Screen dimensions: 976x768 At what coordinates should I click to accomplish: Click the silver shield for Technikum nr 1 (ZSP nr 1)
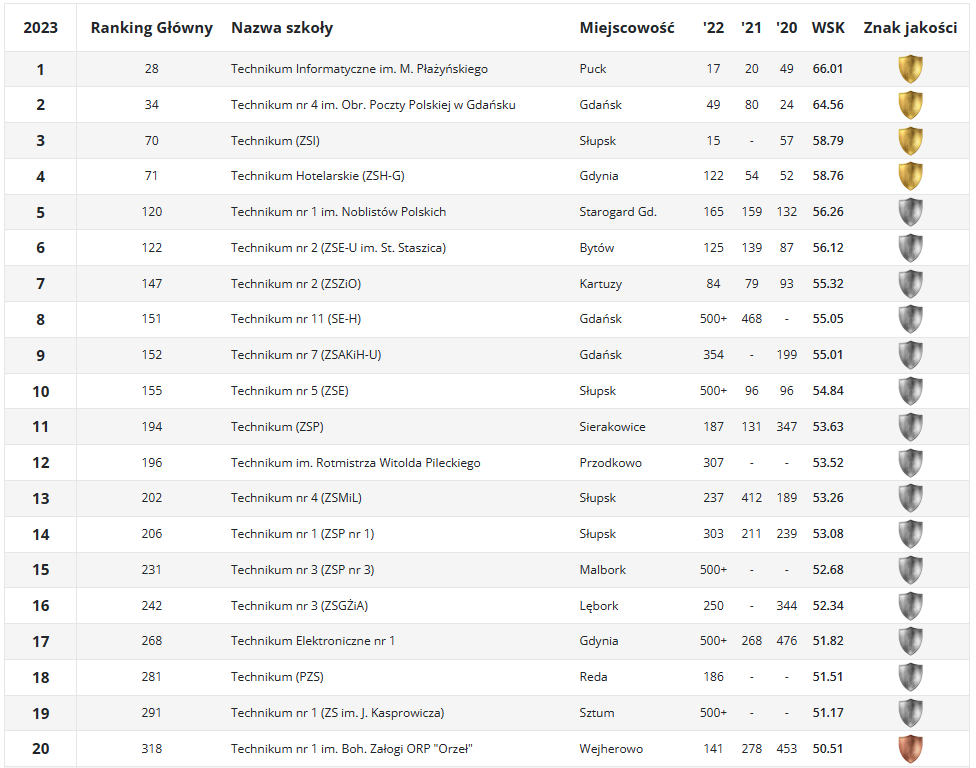click(910, 534)
